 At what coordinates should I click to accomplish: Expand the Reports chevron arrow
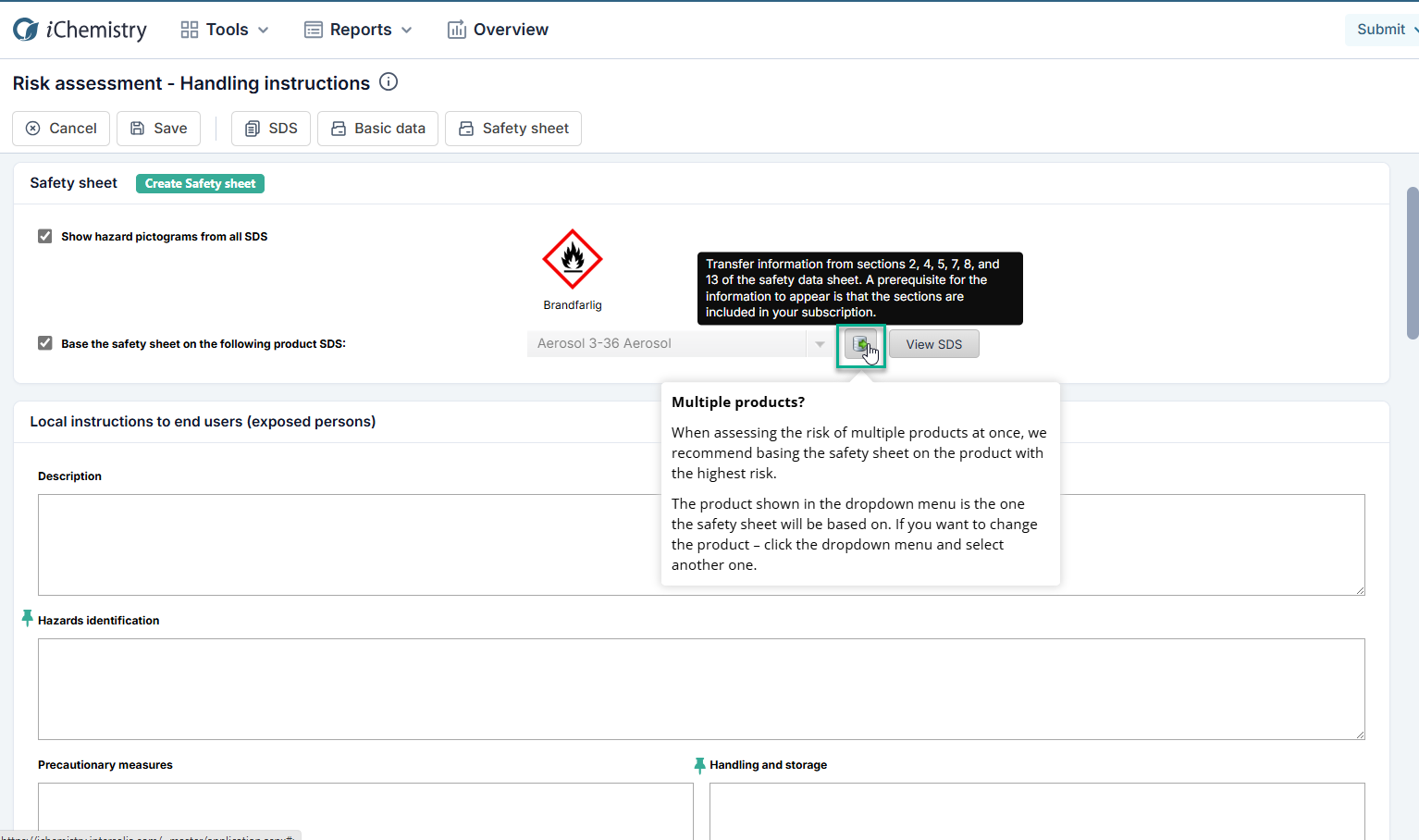(x=407, y=30)
